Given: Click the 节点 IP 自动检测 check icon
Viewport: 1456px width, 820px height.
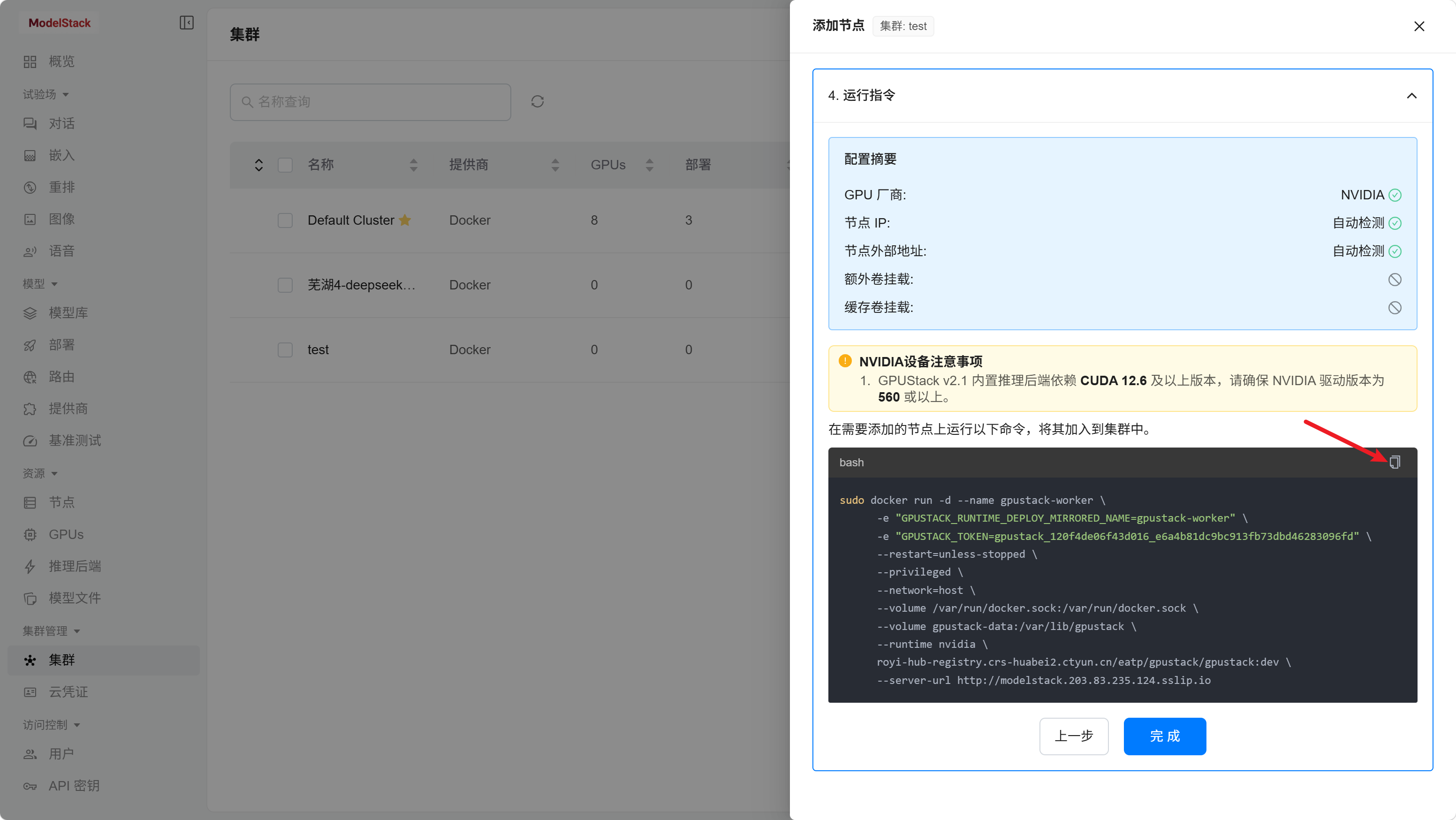Looking at the screenshot, I should click(1395, 223).
